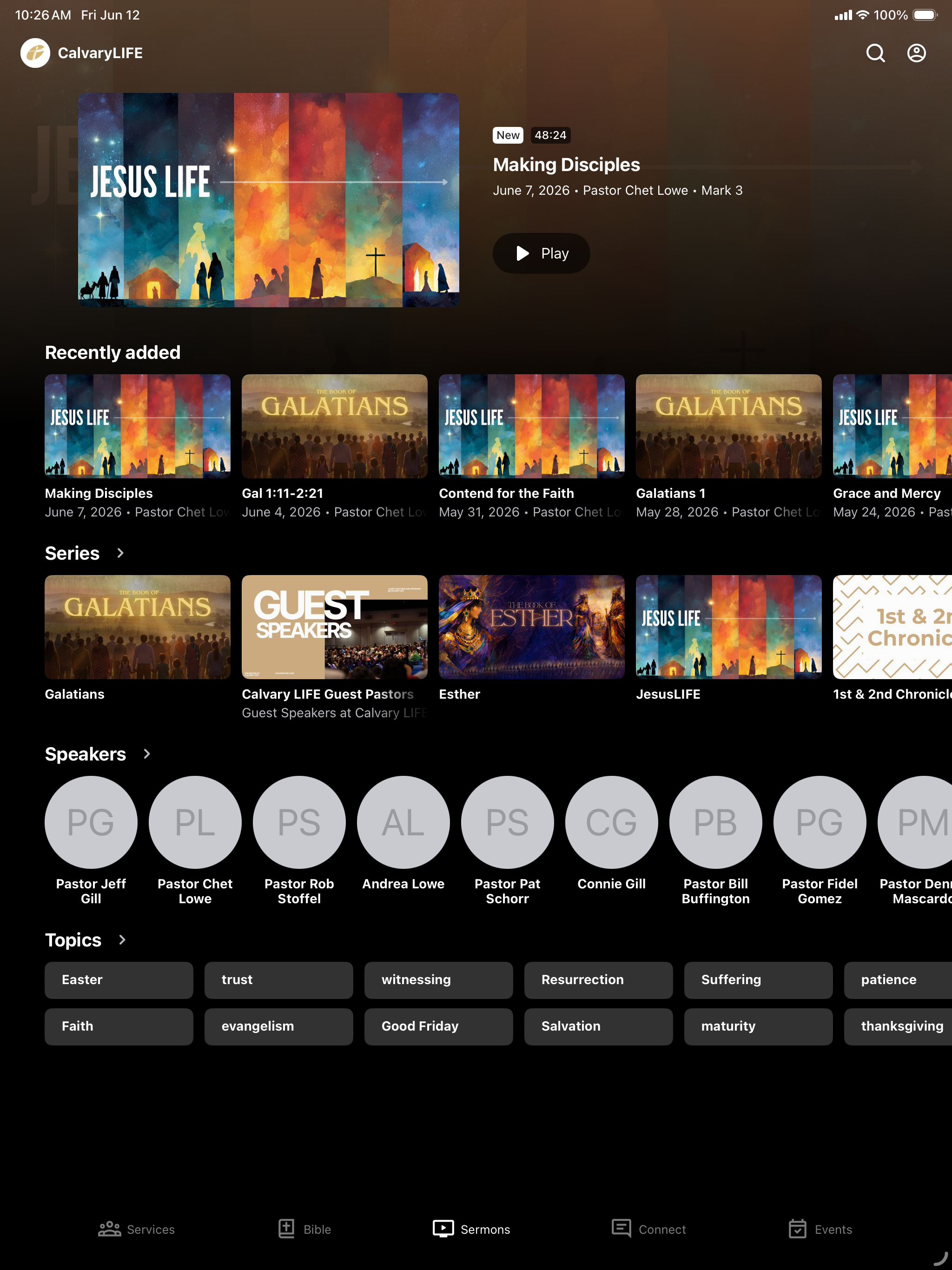Viewport: 952px width, 1270px height.
Task: Open the Series section heading
Action: tap(73, 553)
